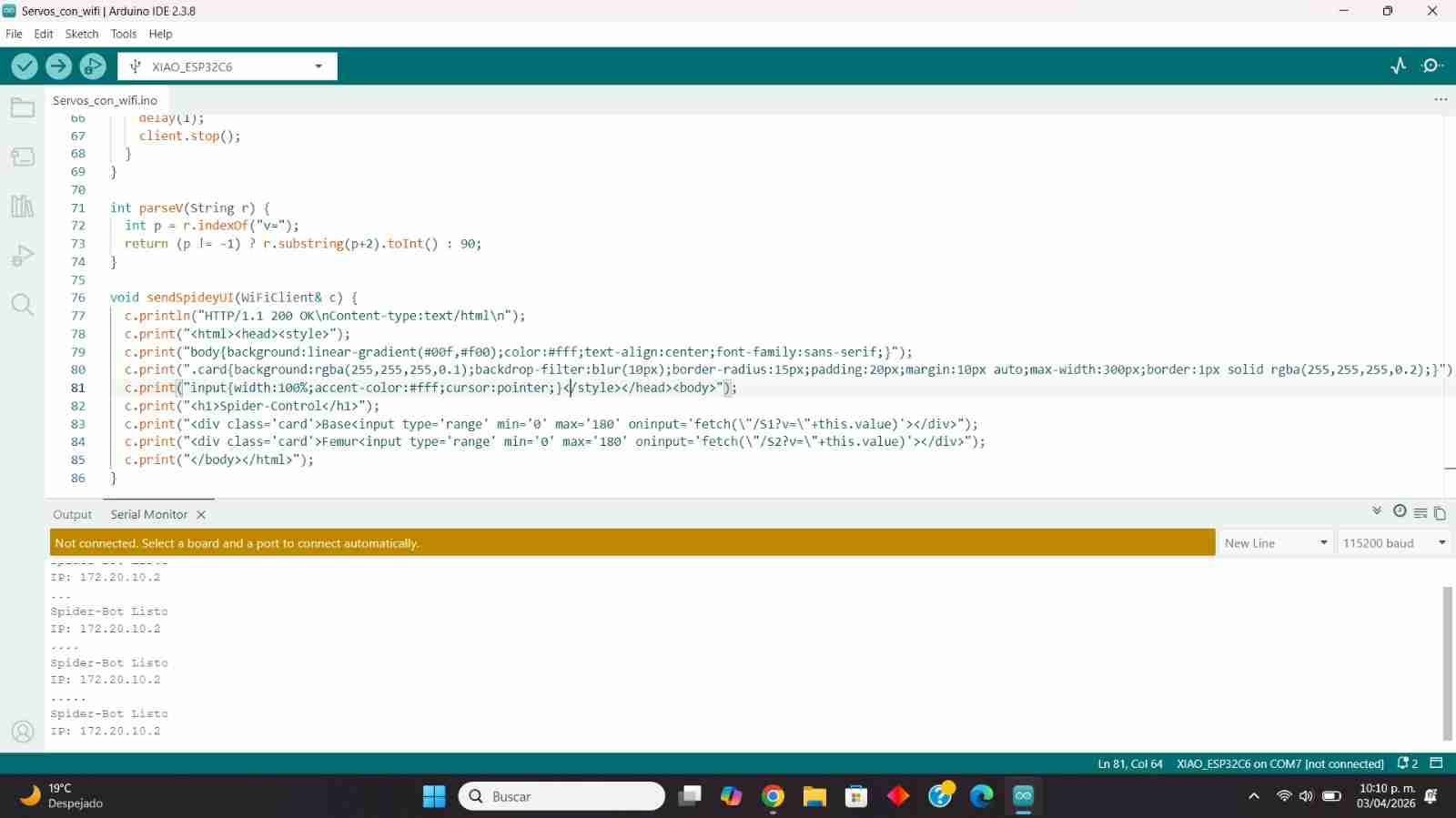Click the taskbar Buscar search box
The height and width of the screenshot is (818, 1456).
pyautogui.click(x=562, y=796)
